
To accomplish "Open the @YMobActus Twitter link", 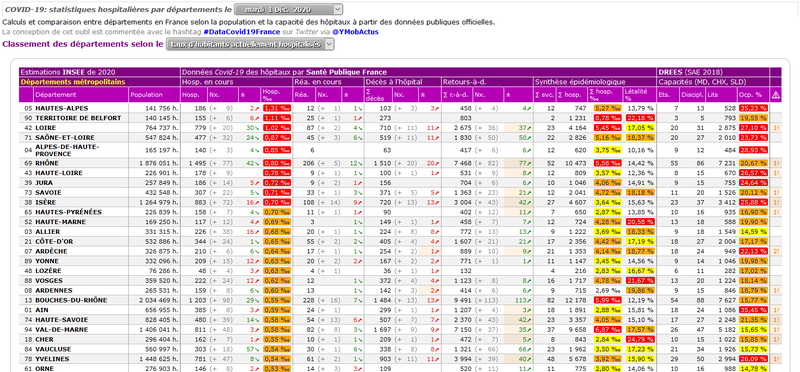I will point(355,32).
